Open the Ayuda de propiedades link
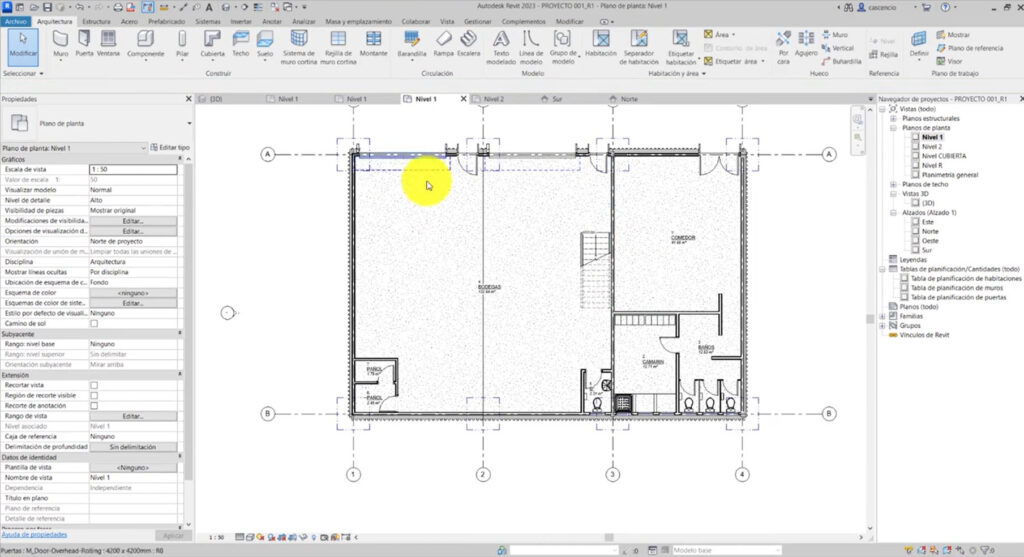1024x557 pixels. (35, 535)
